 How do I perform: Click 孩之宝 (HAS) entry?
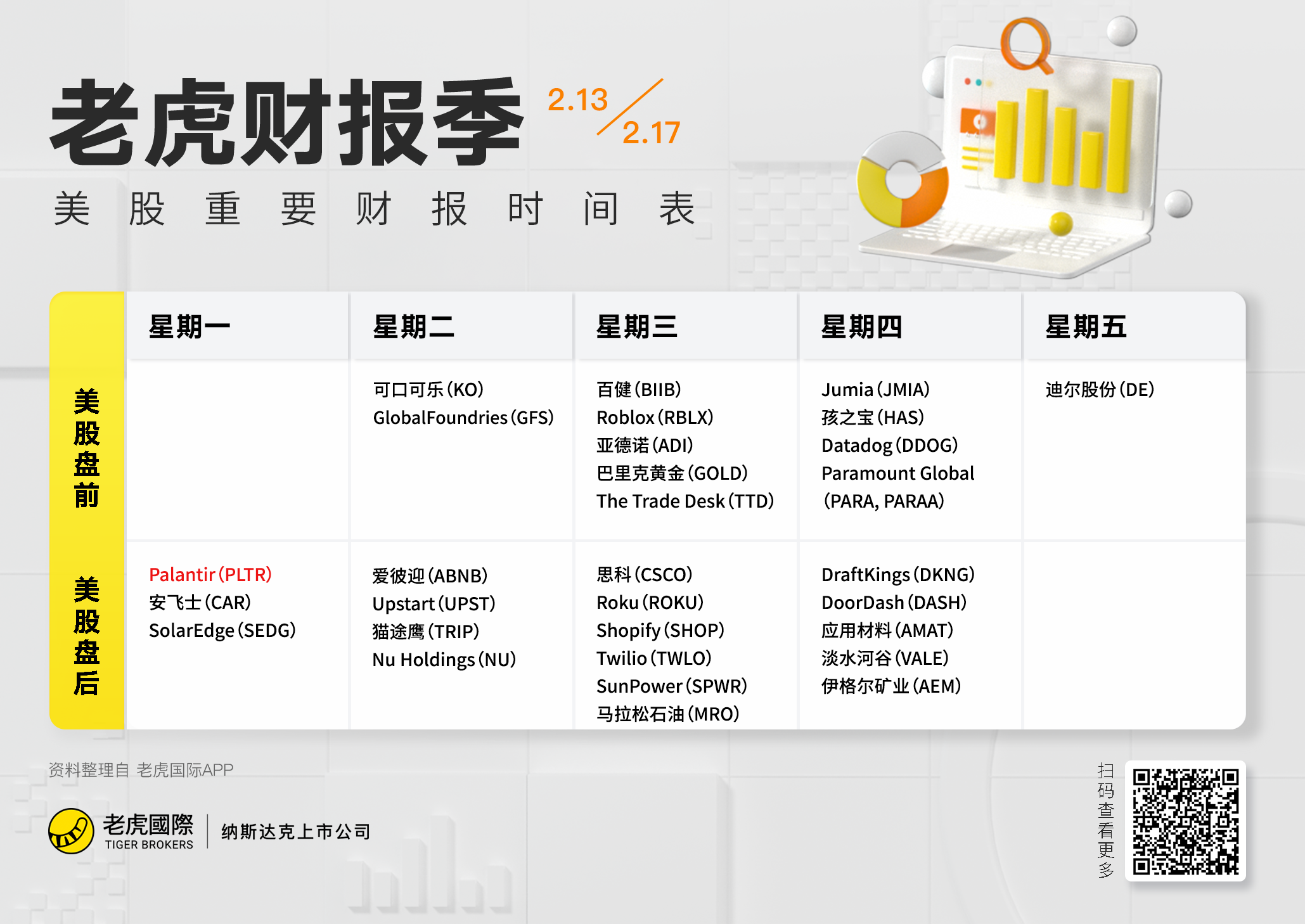(872, 417)
